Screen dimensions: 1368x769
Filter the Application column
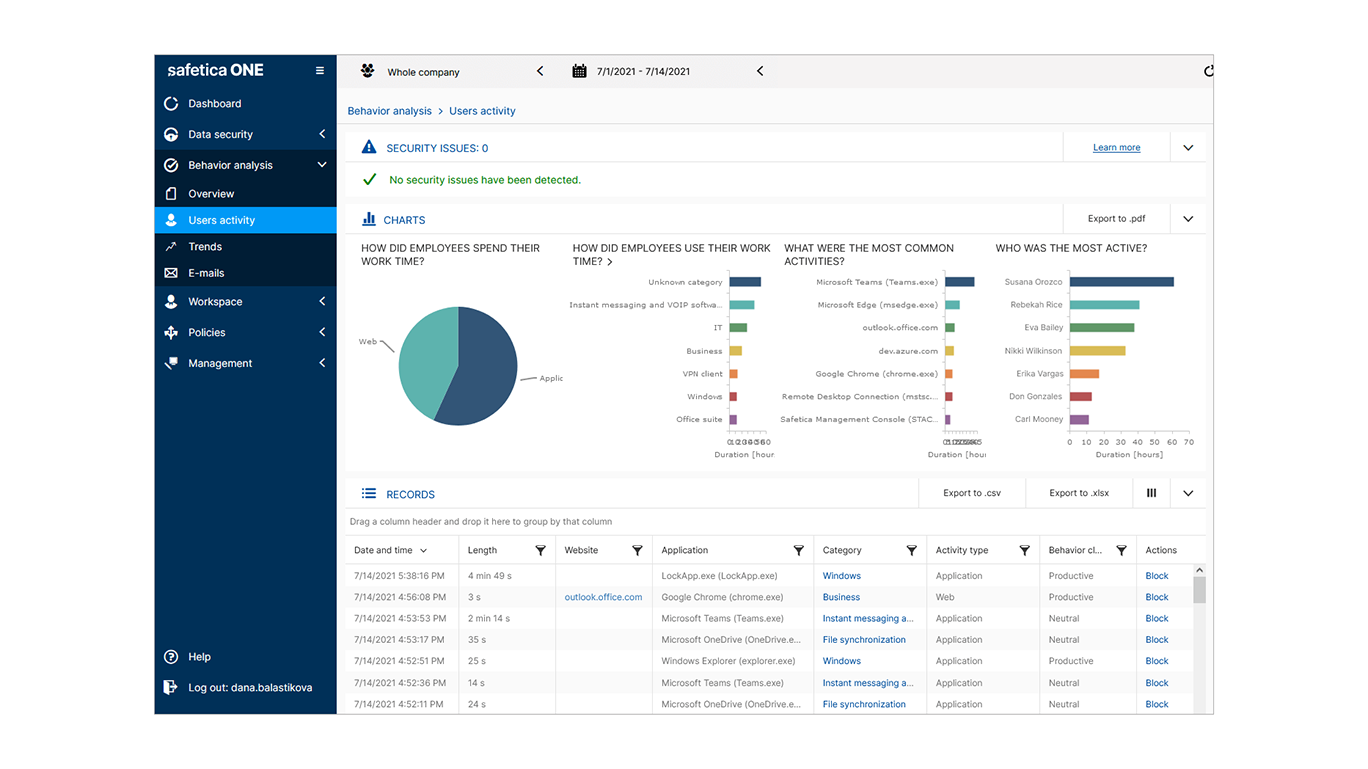tap(799, 551)
